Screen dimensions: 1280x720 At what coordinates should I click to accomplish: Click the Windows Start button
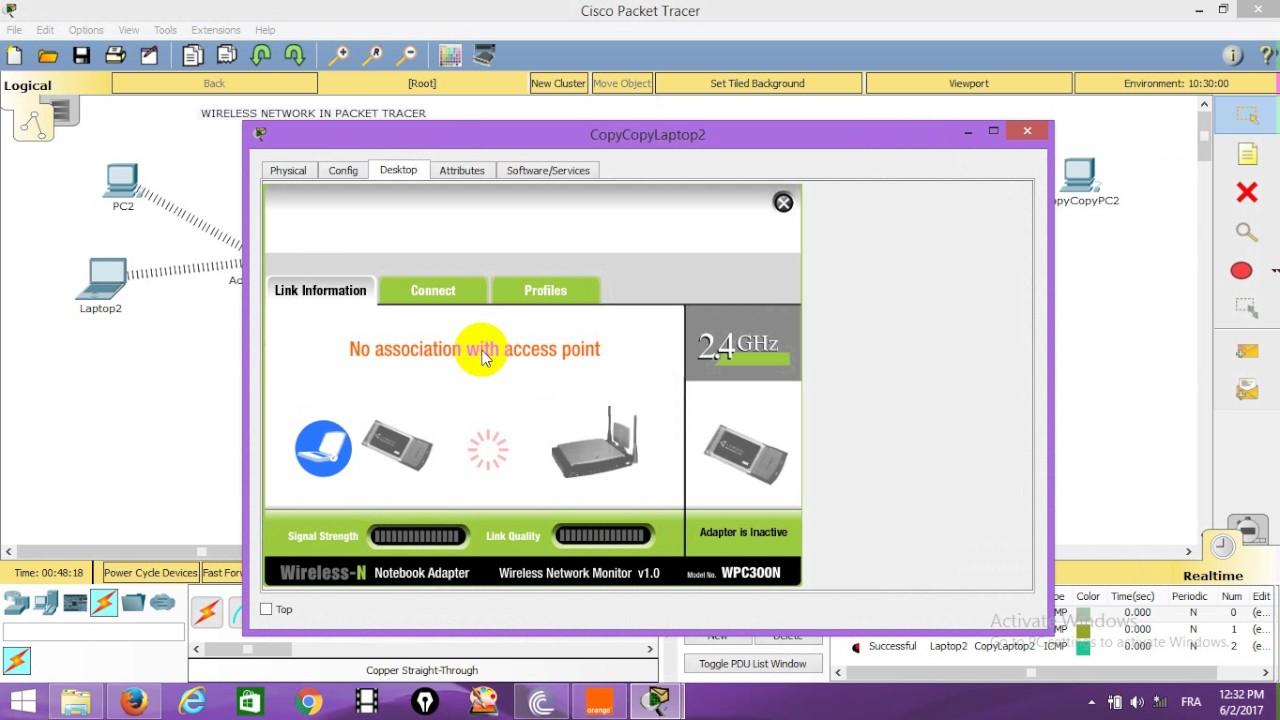(x=22, y=702)
